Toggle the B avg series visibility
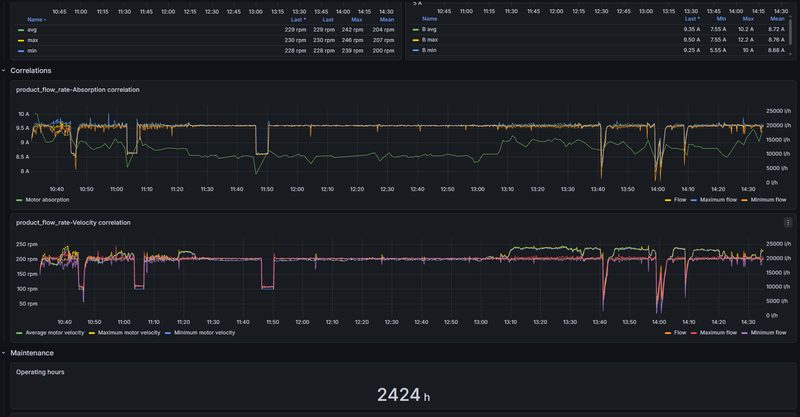 tap(429, 29)
